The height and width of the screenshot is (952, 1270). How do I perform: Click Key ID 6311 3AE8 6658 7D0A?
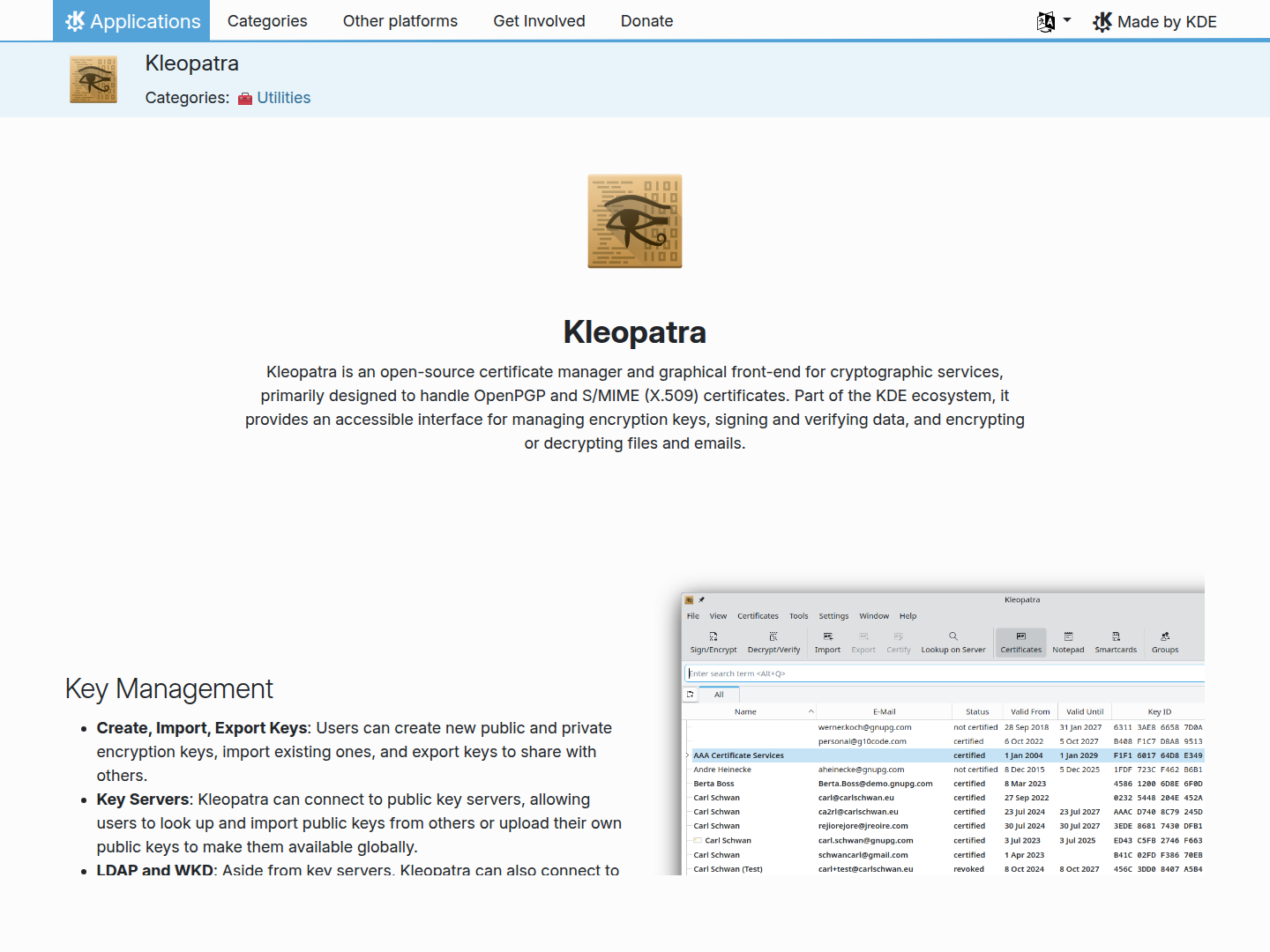(x=1158, y=727)
